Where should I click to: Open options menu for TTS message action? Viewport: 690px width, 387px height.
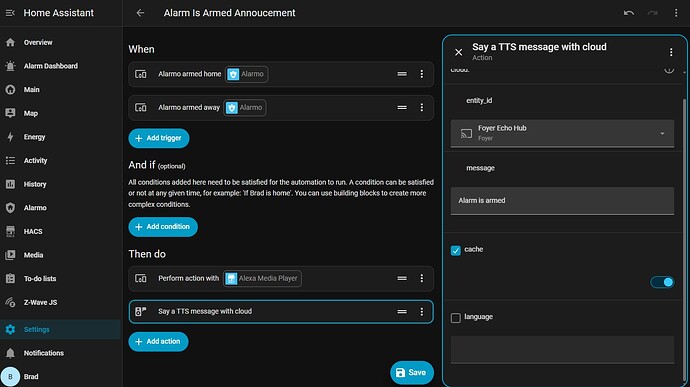coord(422,312)
